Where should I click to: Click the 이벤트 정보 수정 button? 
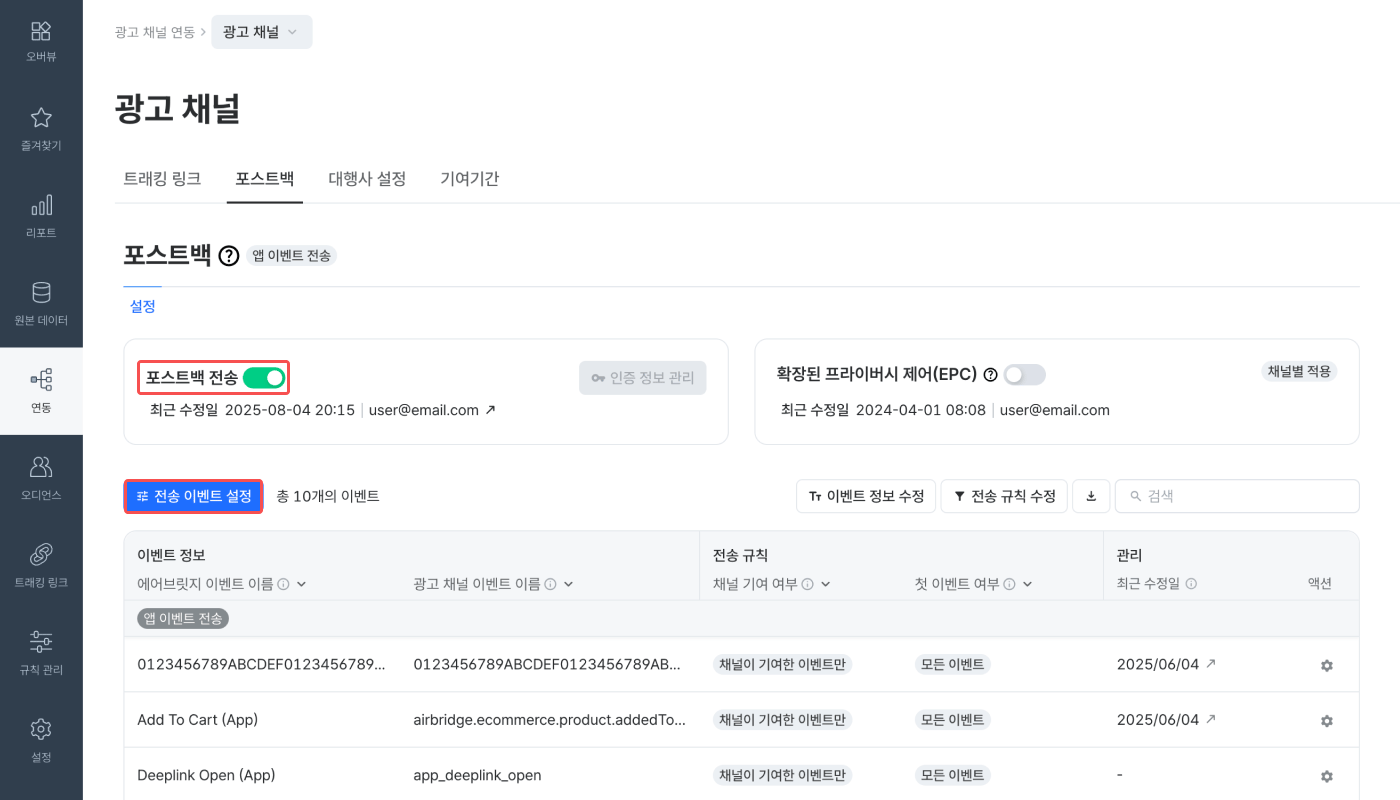coord(866,496)
